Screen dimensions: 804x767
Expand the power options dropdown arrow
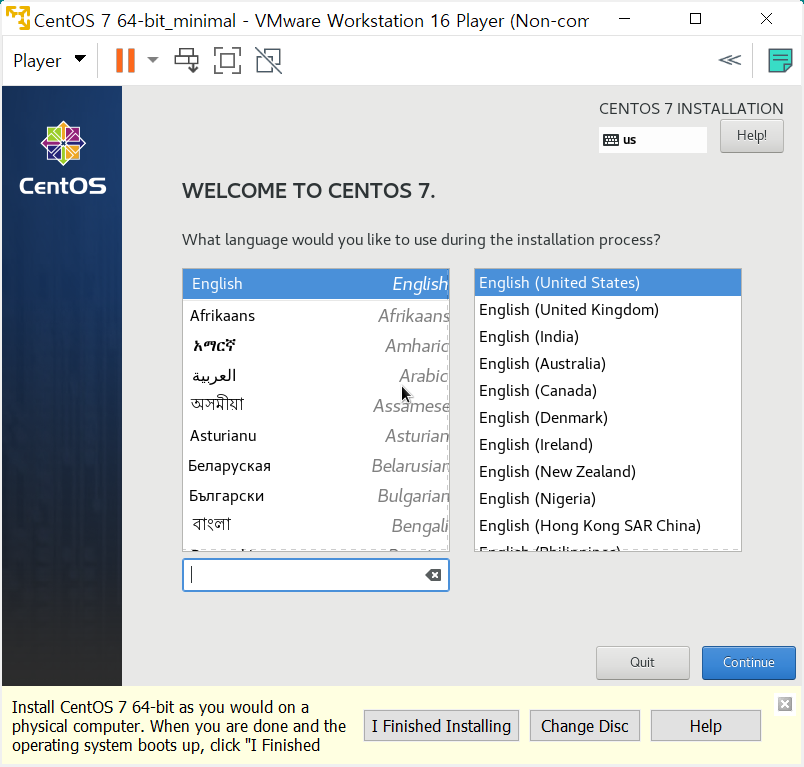tap(153, 60)
